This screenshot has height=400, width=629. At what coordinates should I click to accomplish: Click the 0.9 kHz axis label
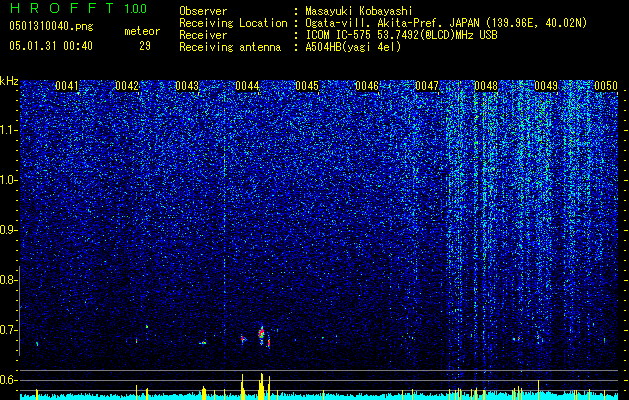click(9, 230)
